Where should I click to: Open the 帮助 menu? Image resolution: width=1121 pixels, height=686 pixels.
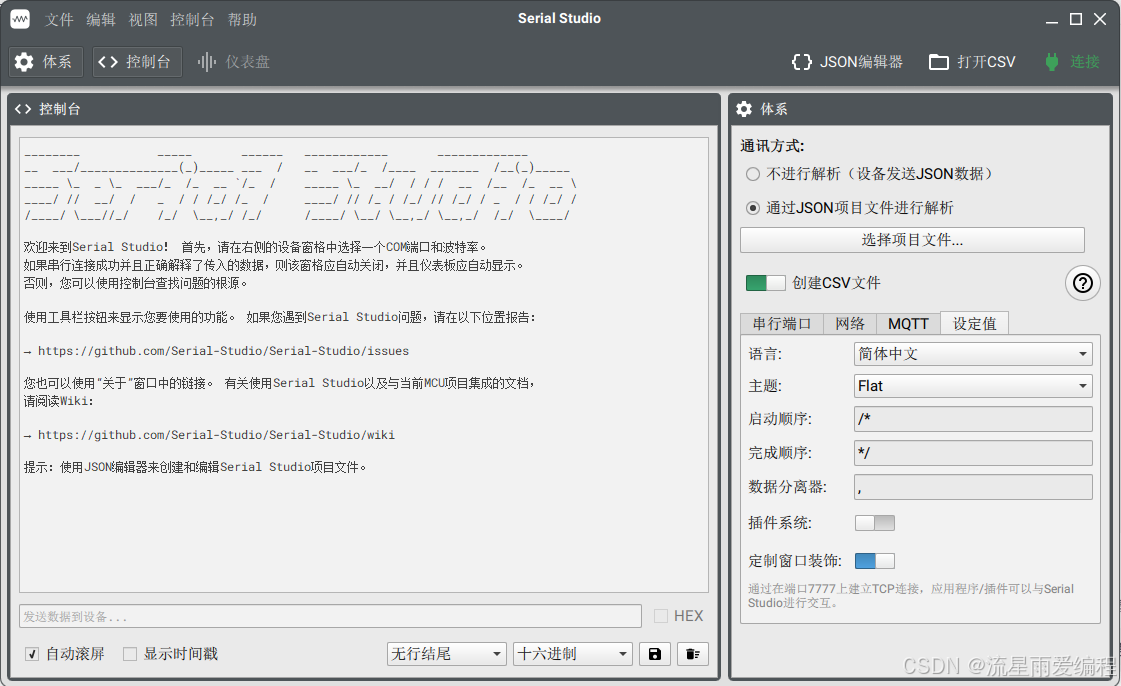[x=242, y=19]
